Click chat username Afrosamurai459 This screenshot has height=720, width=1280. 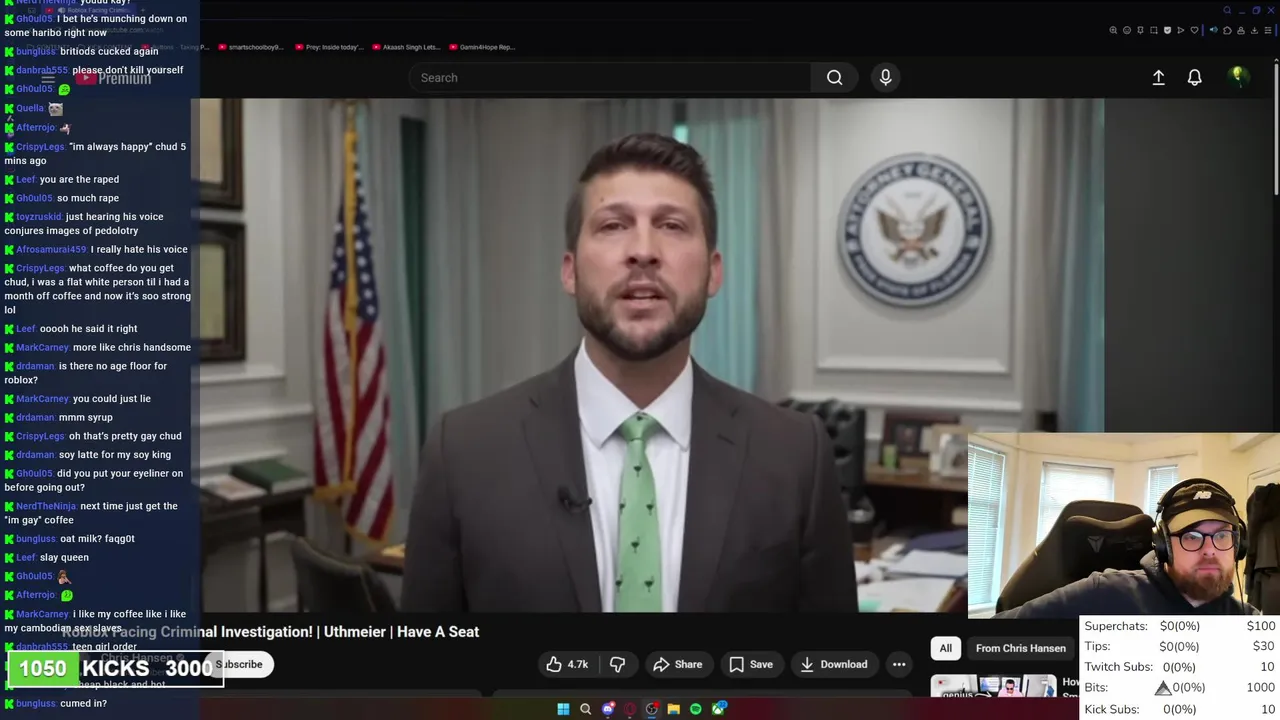[51, 249]
